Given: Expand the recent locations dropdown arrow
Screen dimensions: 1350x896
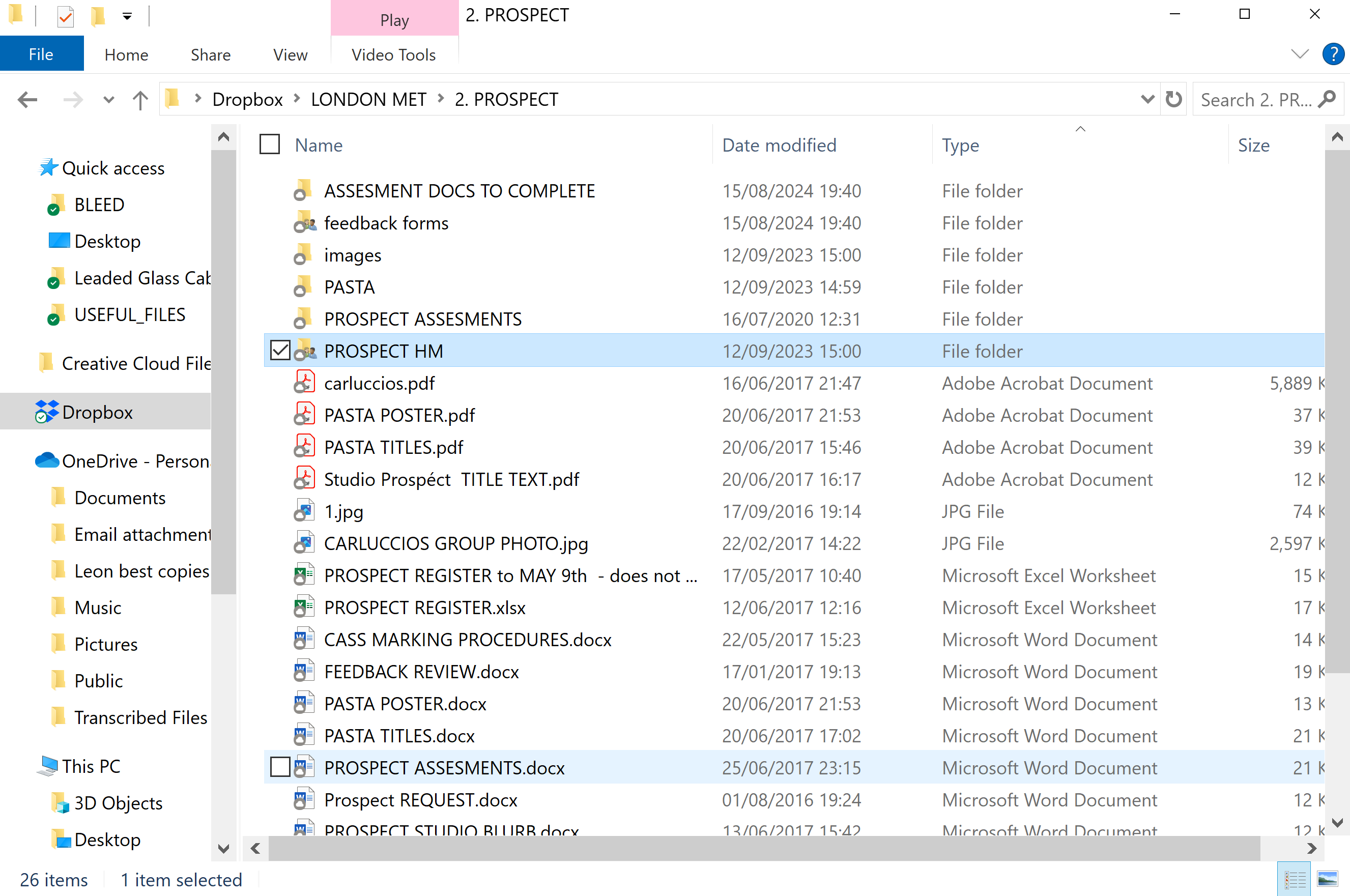Looking at the screenshot, I should click(x=108, y=100).
